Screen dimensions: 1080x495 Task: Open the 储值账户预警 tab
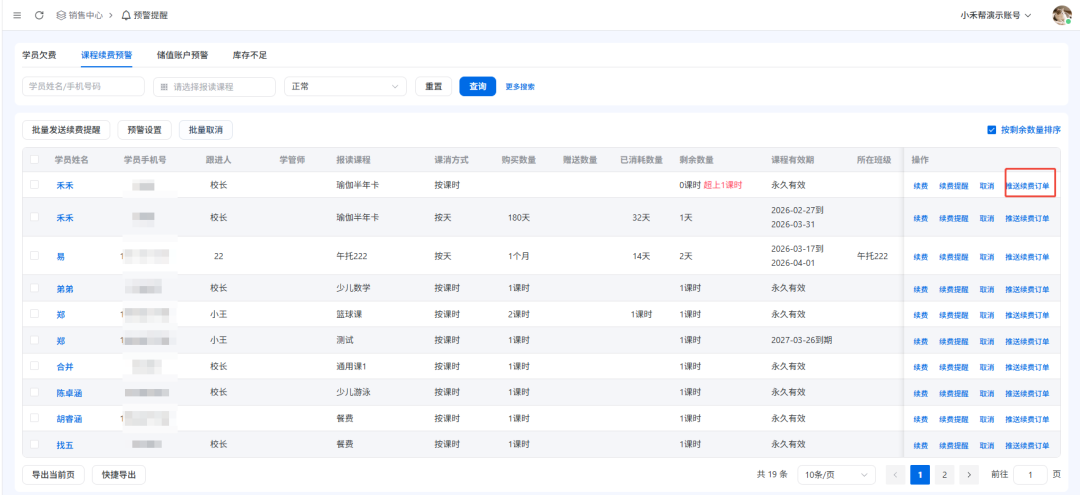tap(182, 55)
